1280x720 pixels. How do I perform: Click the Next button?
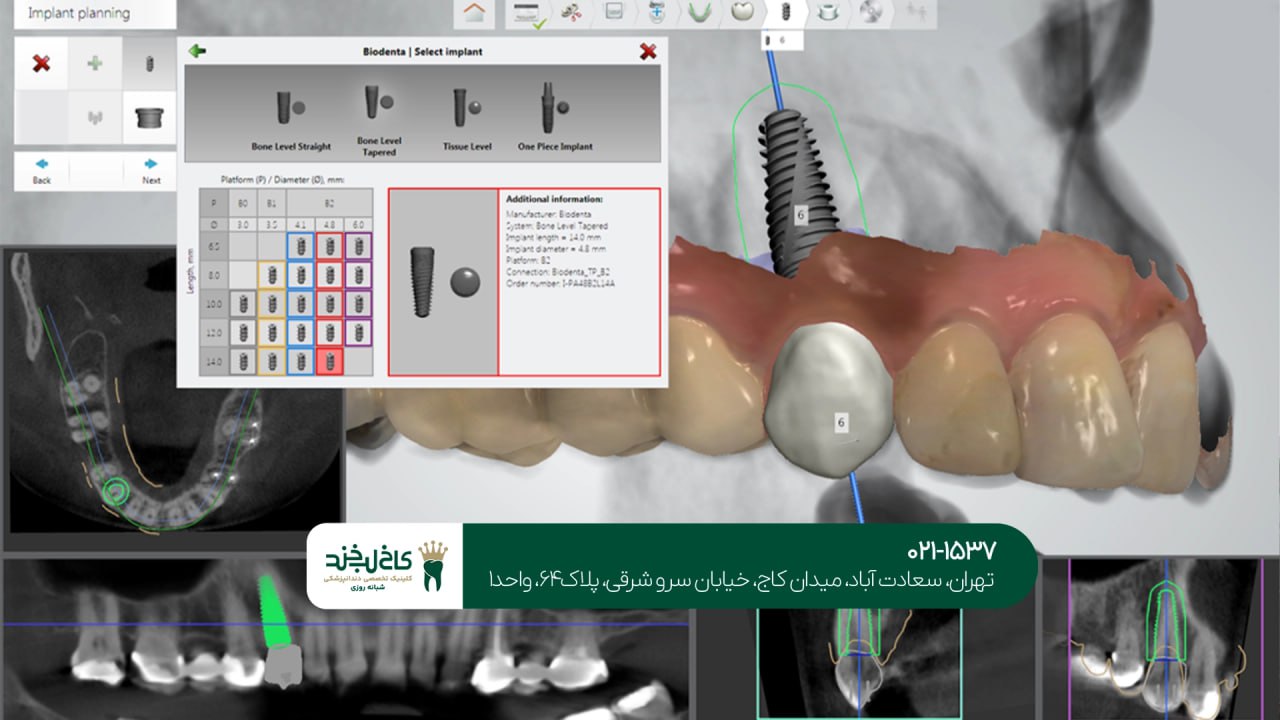click(x=150, y=170)
